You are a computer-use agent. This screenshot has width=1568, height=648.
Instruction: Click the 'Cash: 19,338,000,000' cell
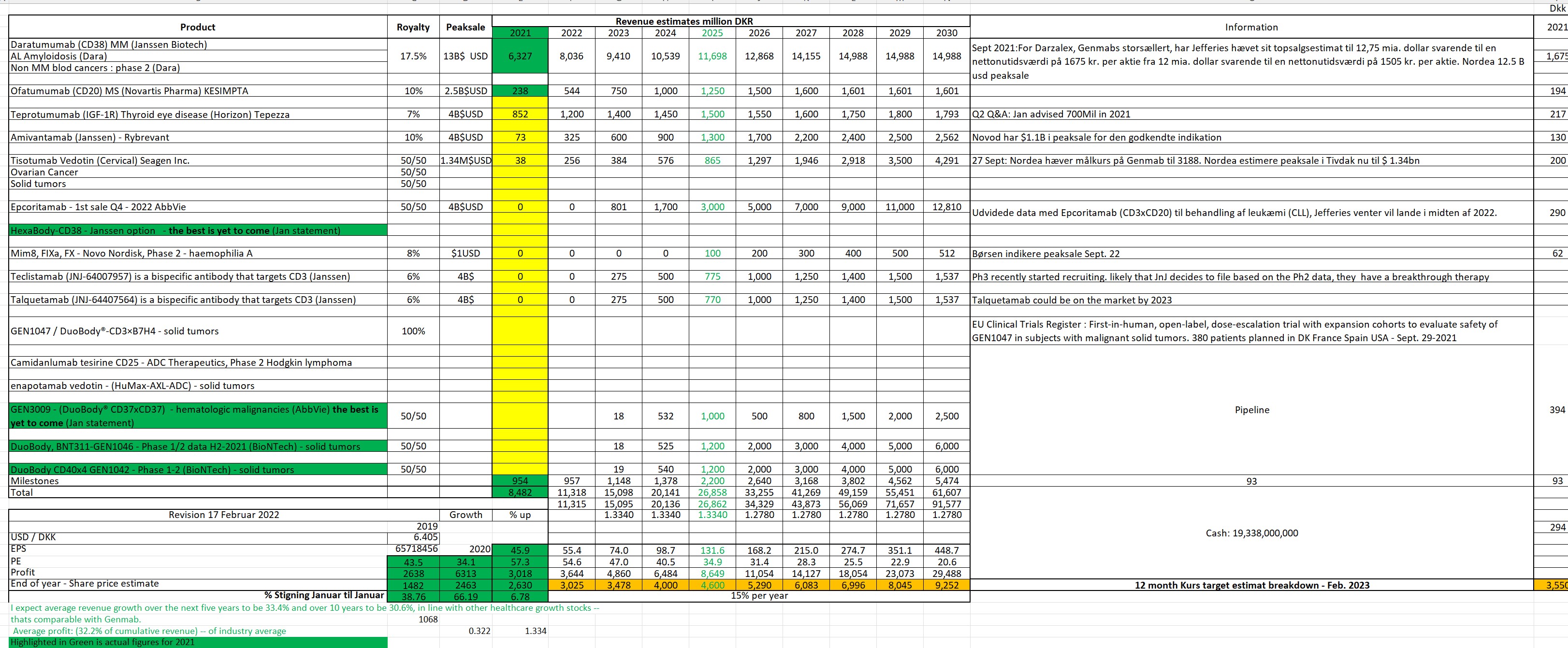pyautogui.click(x=1251, y=533)
